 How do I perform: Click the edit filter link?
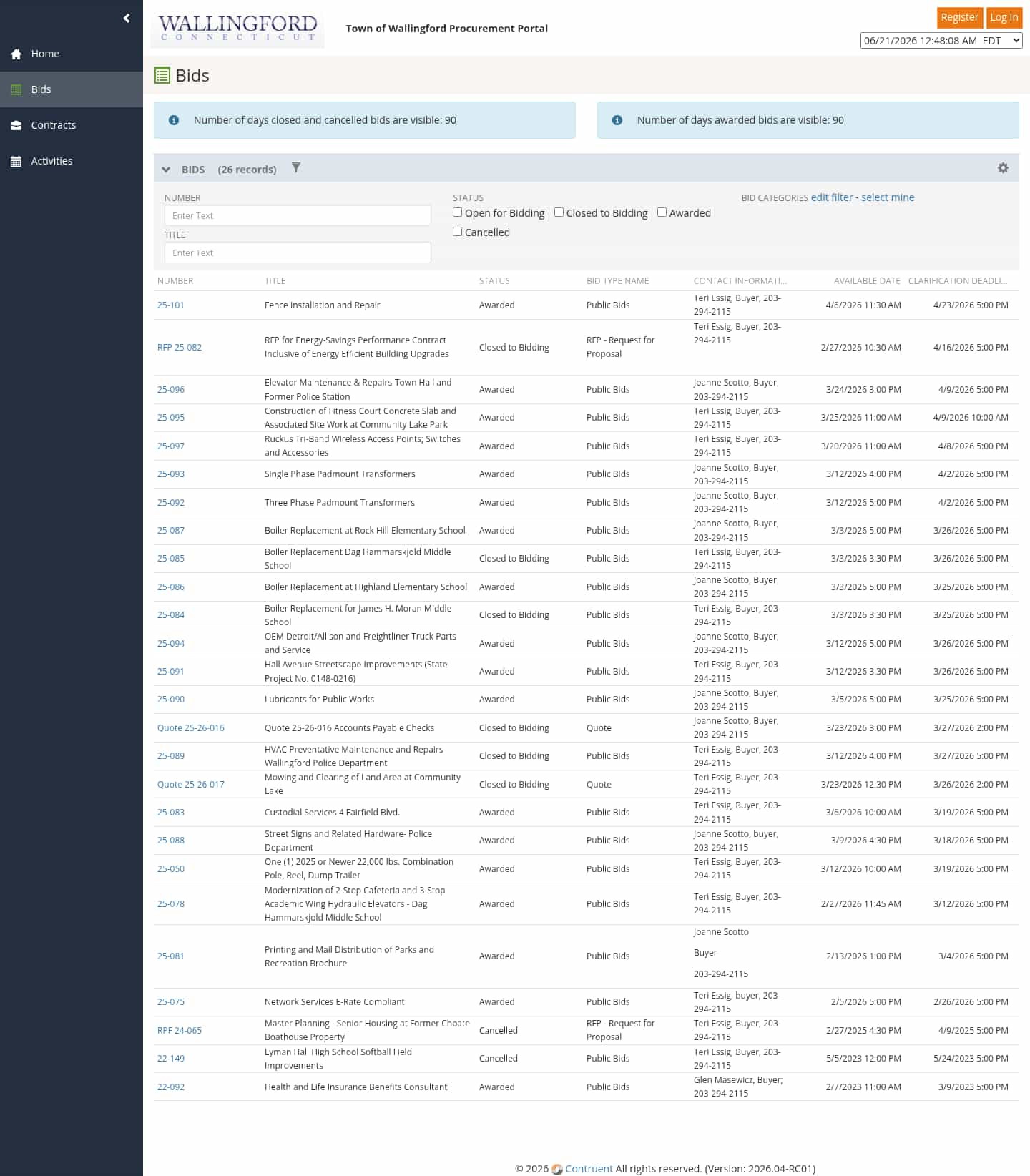(832, 197)
